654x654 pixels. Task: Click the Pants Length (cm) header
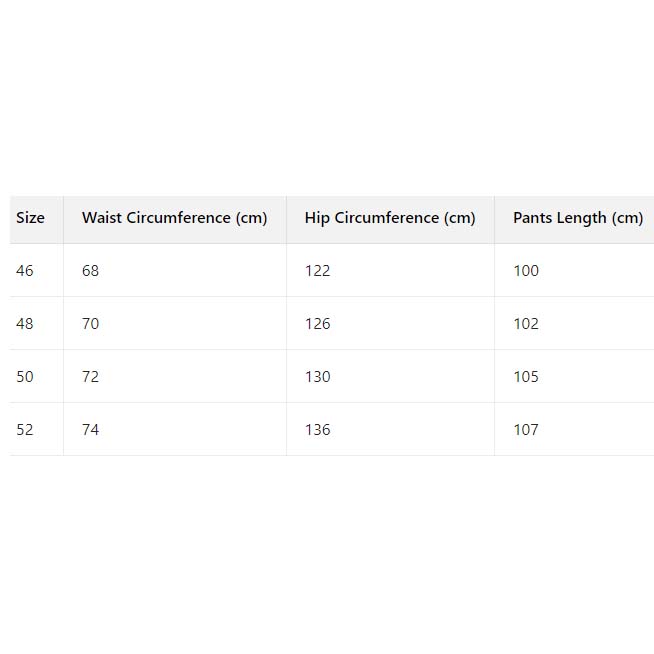[x=578, y=218]
